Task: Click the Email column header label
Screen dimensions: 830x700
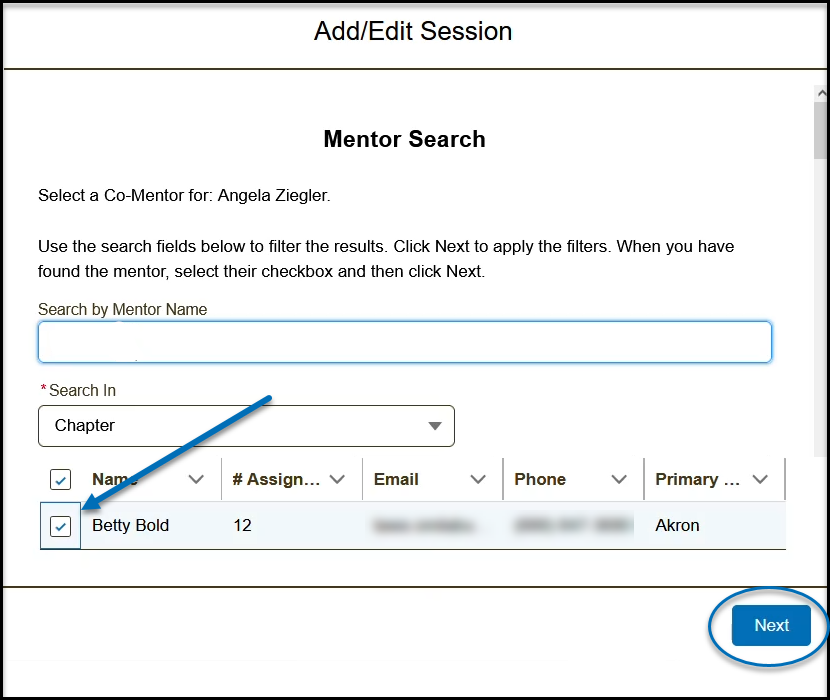Action: 395,479
